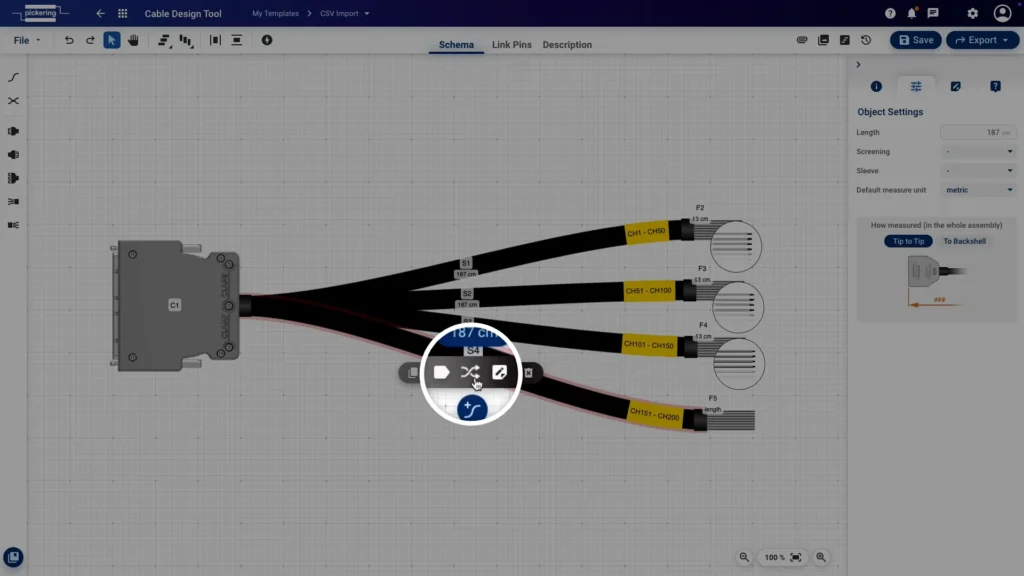1024x576 pixels.
Task: Open the object settings sliders tab
Action: coord(916,86)
